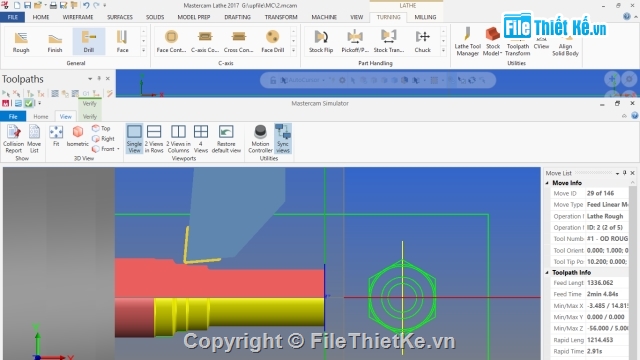Toggle Single View viewport layout
640x360 pixels.
click(x=134, y=139)
